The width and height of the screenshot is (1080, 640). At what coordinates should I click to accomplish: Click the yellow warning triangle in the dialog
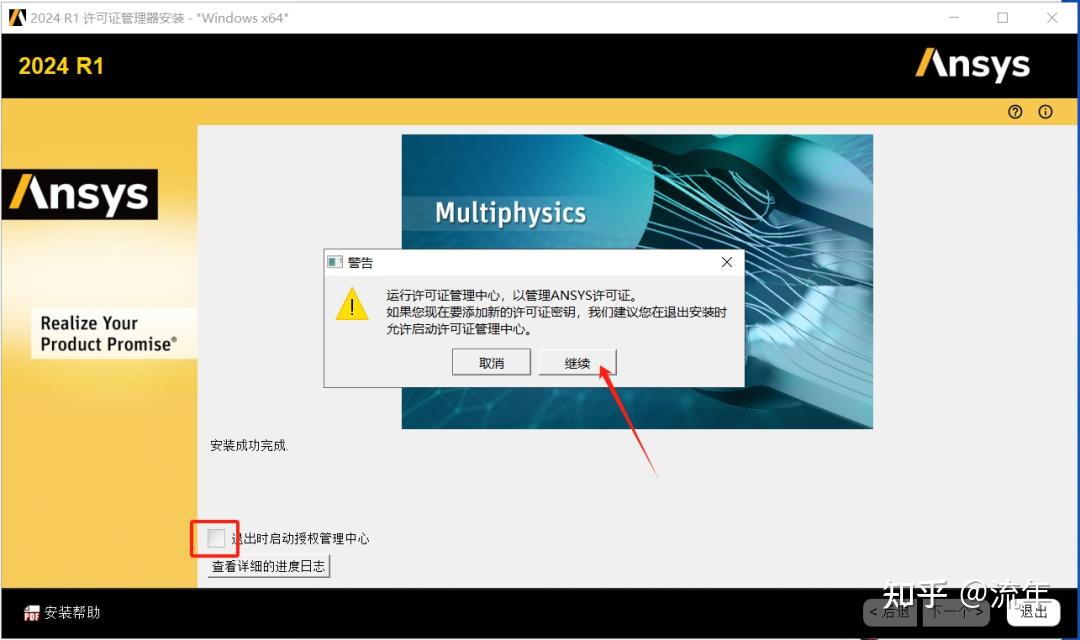tap(351, 305)
